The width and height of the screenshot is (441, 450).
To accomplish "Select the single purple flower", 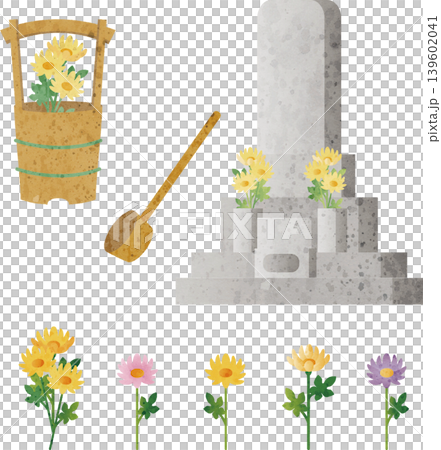I will coord(387,402).
